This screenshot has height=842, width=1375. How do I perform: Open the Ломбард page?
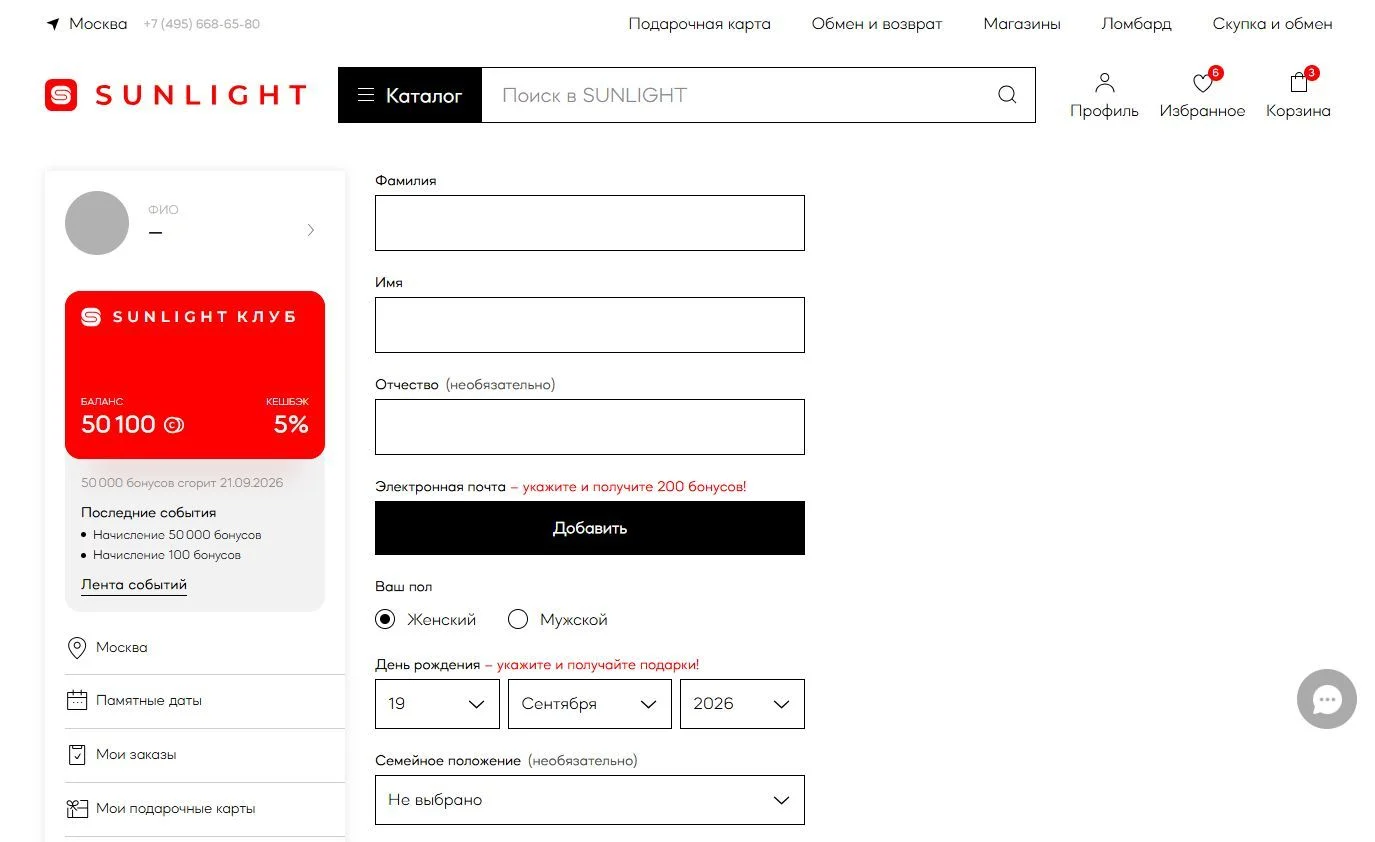tap(1136, 24)
